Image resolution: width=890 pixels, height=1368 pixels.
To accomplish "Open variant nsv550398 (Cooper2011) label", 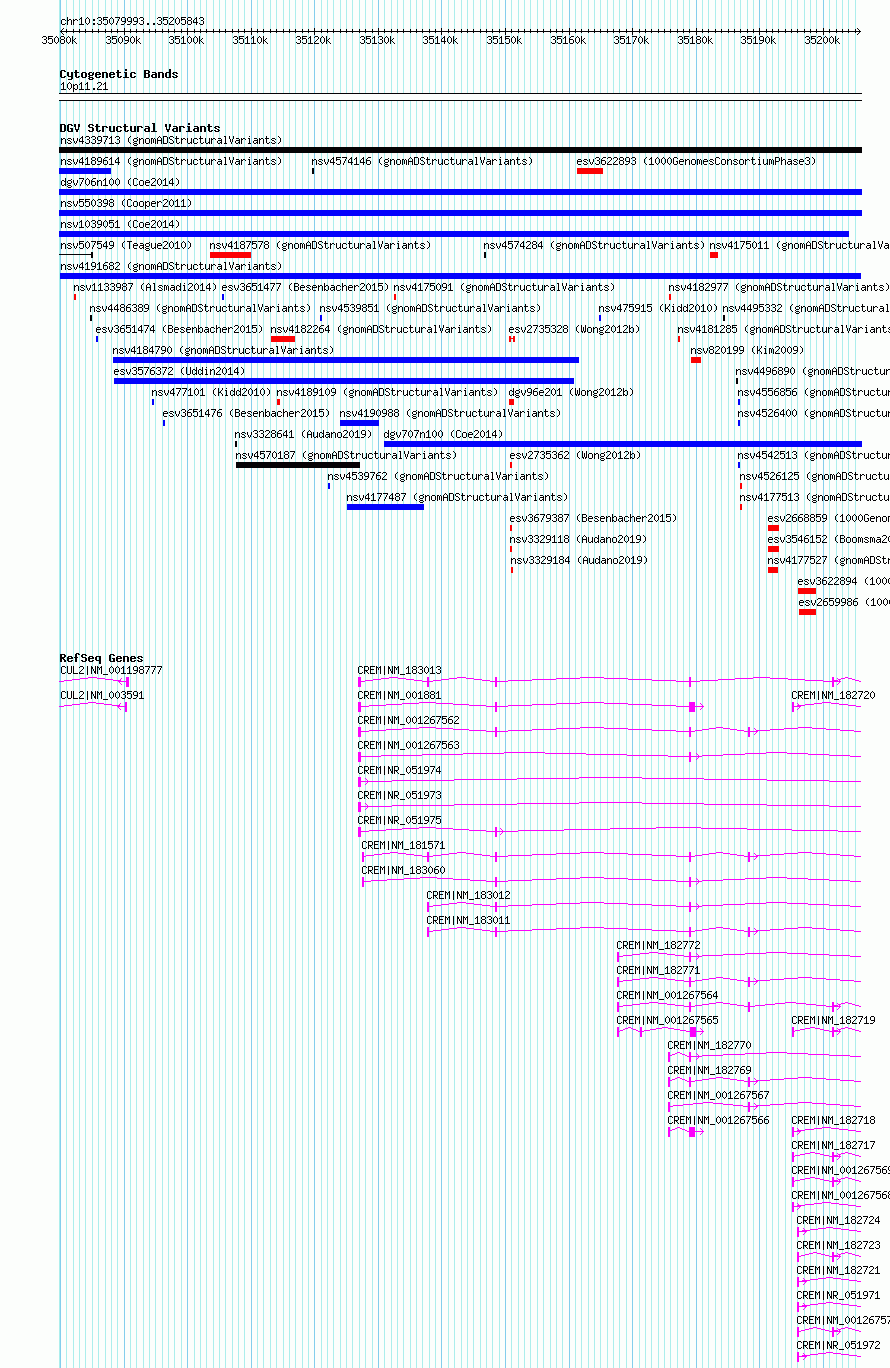I will (126, 203).
